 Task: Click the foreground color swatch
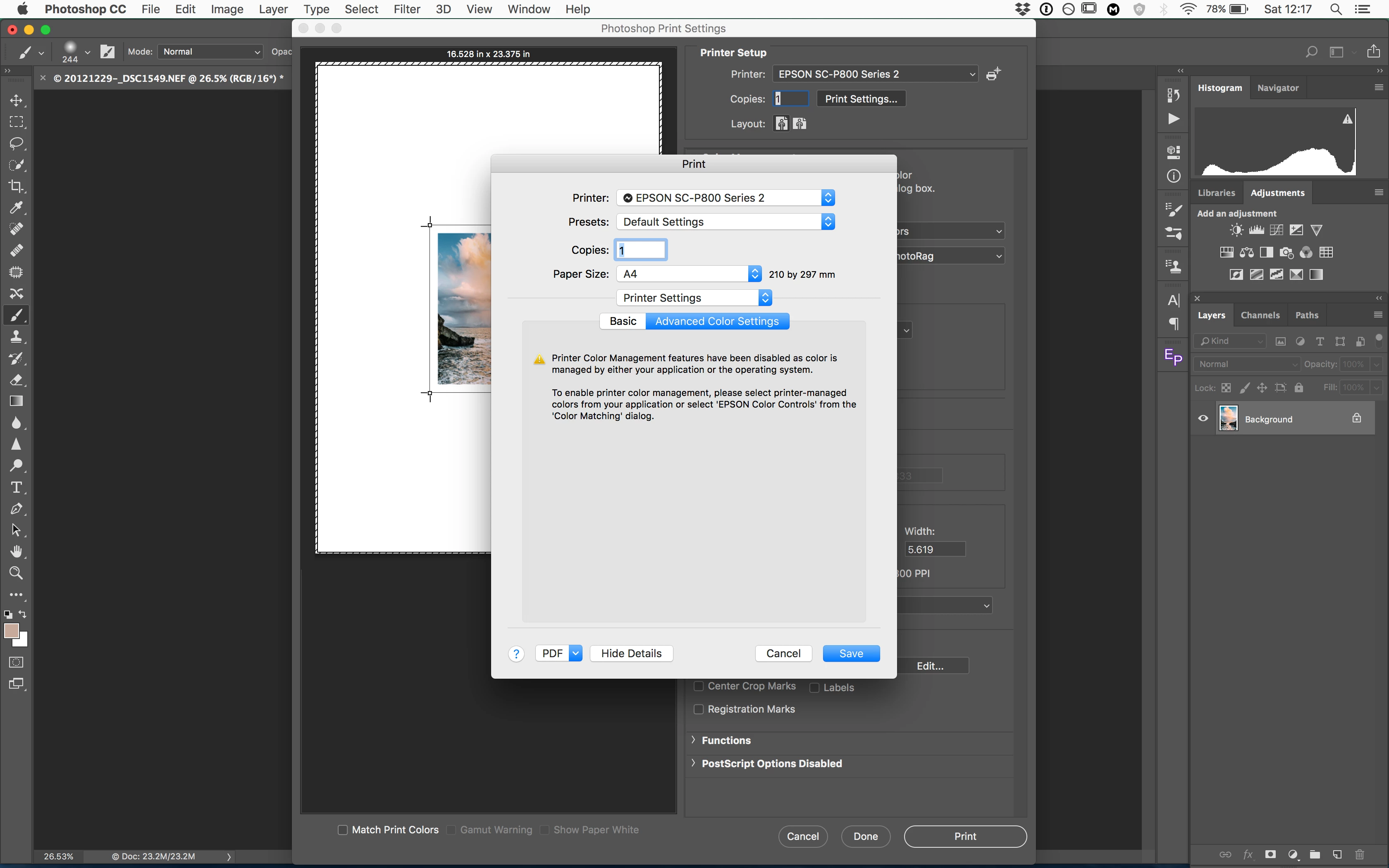pos(11,631)
